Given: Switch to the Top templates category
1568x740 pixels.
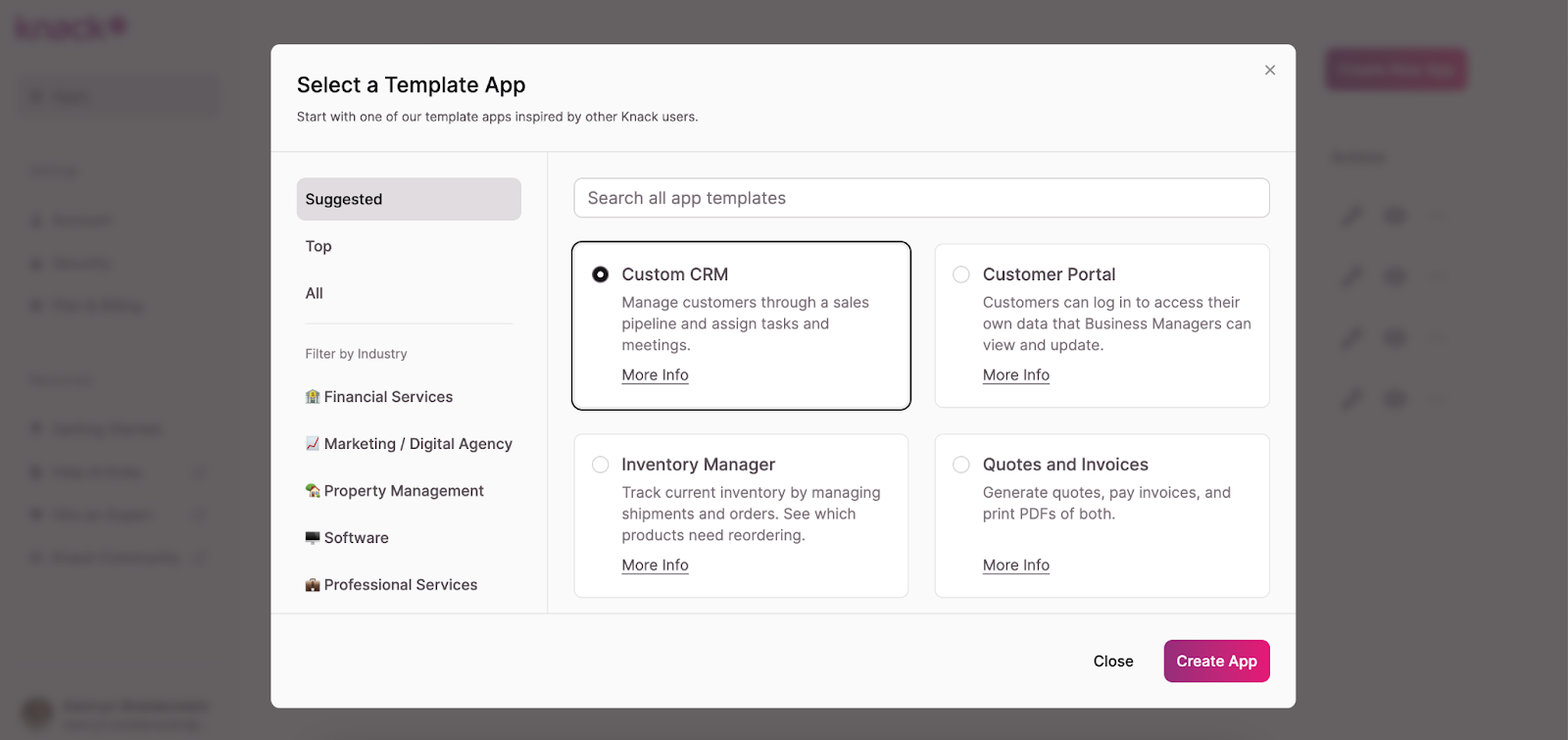Looking at the screenshot, I should [x=318, y=246].
